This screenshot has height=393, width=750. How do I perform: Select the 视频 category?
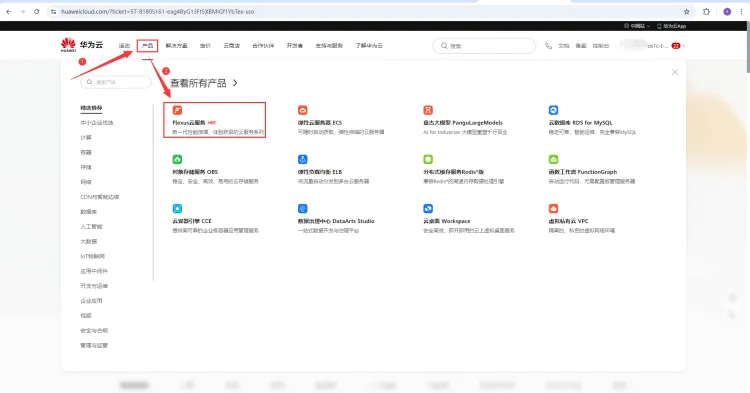(x=86, y=316)
